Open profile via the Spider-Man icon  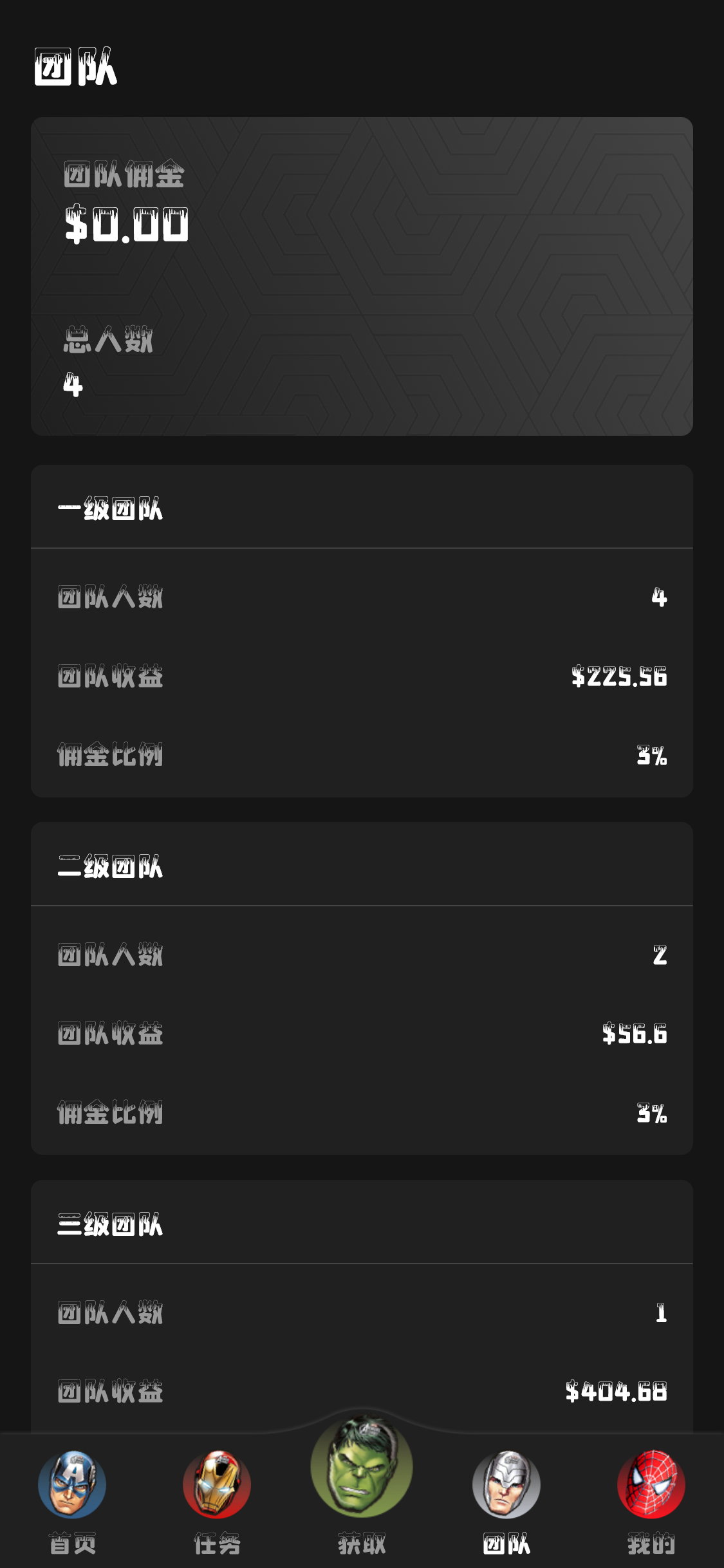coord(651,1484)
